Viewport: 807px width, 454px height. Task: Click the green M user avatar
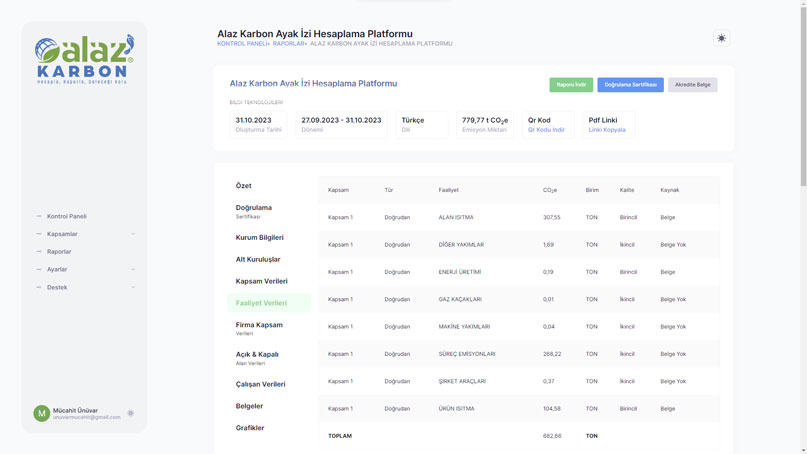(42, 413)
